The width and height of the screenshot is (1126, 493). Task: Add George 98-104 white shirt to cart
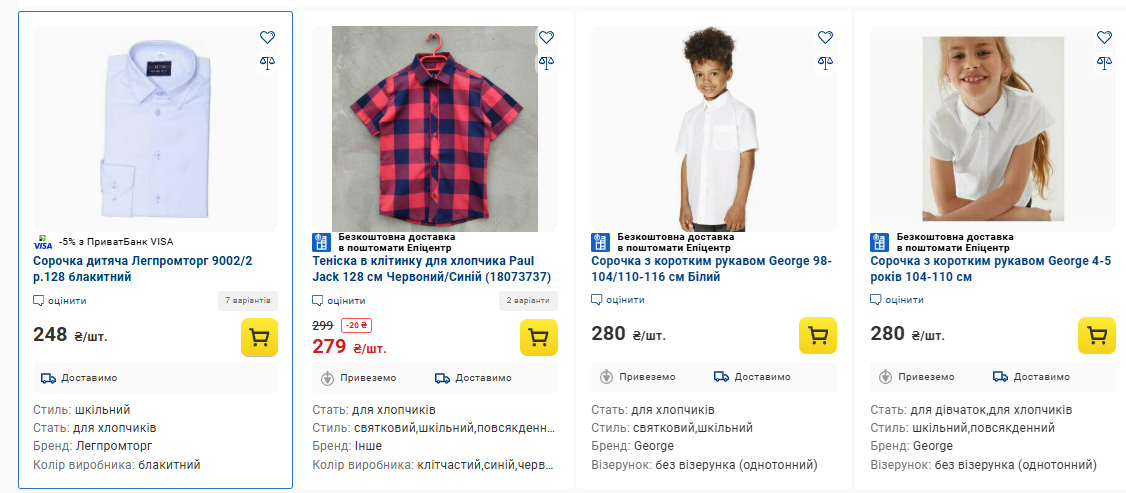tap(817, 337)
